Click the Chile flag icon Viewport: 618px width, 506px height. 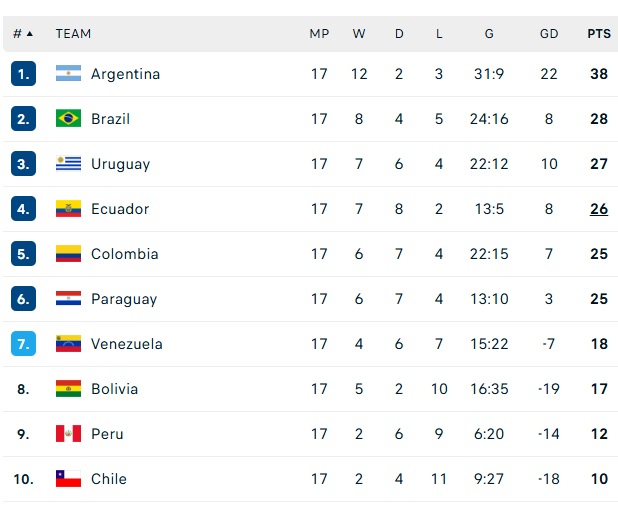[x=68, y=479]
